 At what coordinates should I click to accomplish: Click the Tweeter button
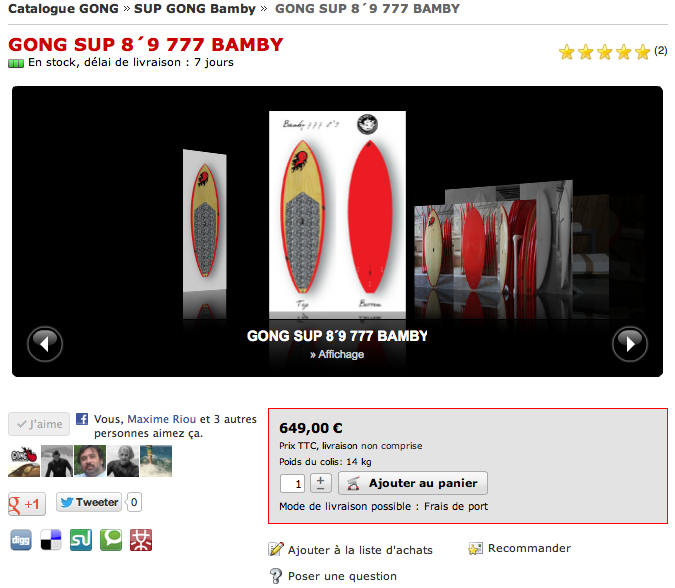click(89, 502)
